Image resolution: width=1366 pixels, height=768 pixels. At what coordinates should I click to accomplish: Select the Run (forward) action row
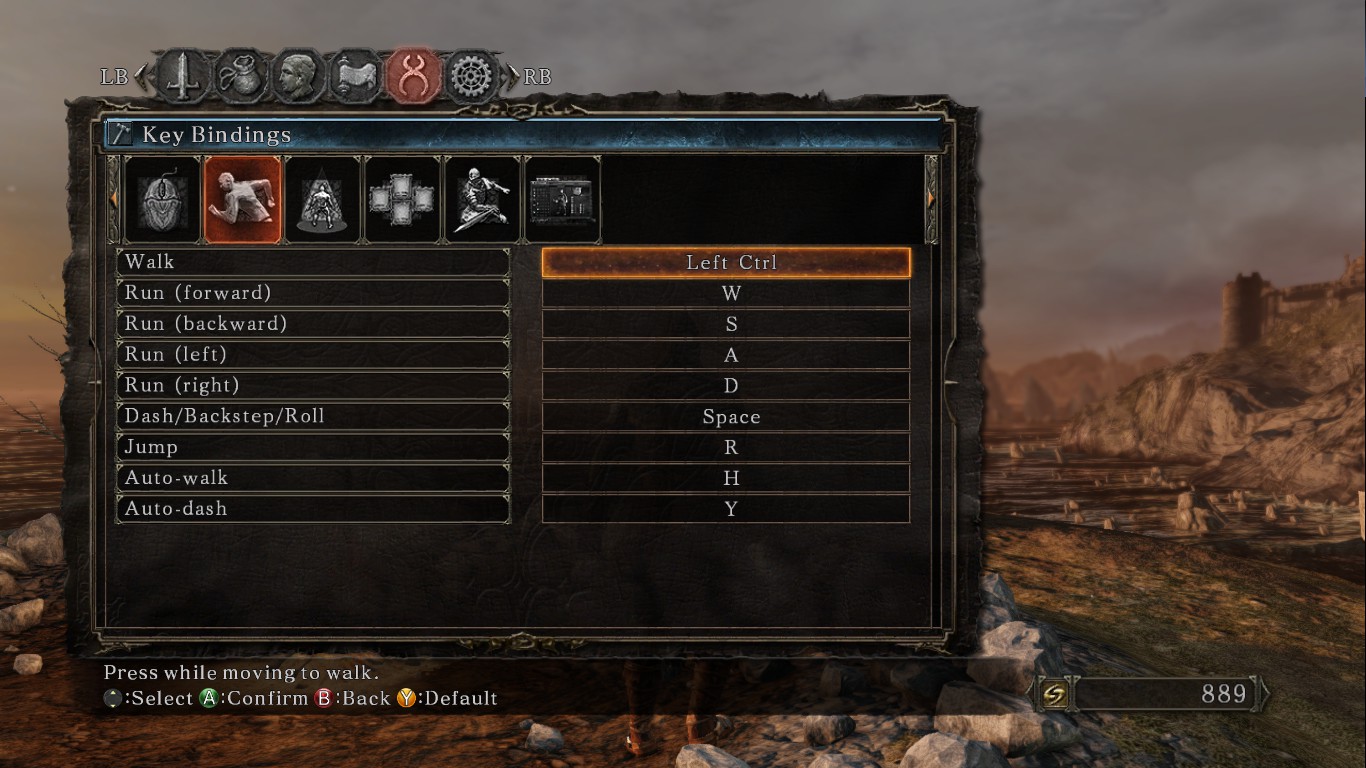click(313, 293)
